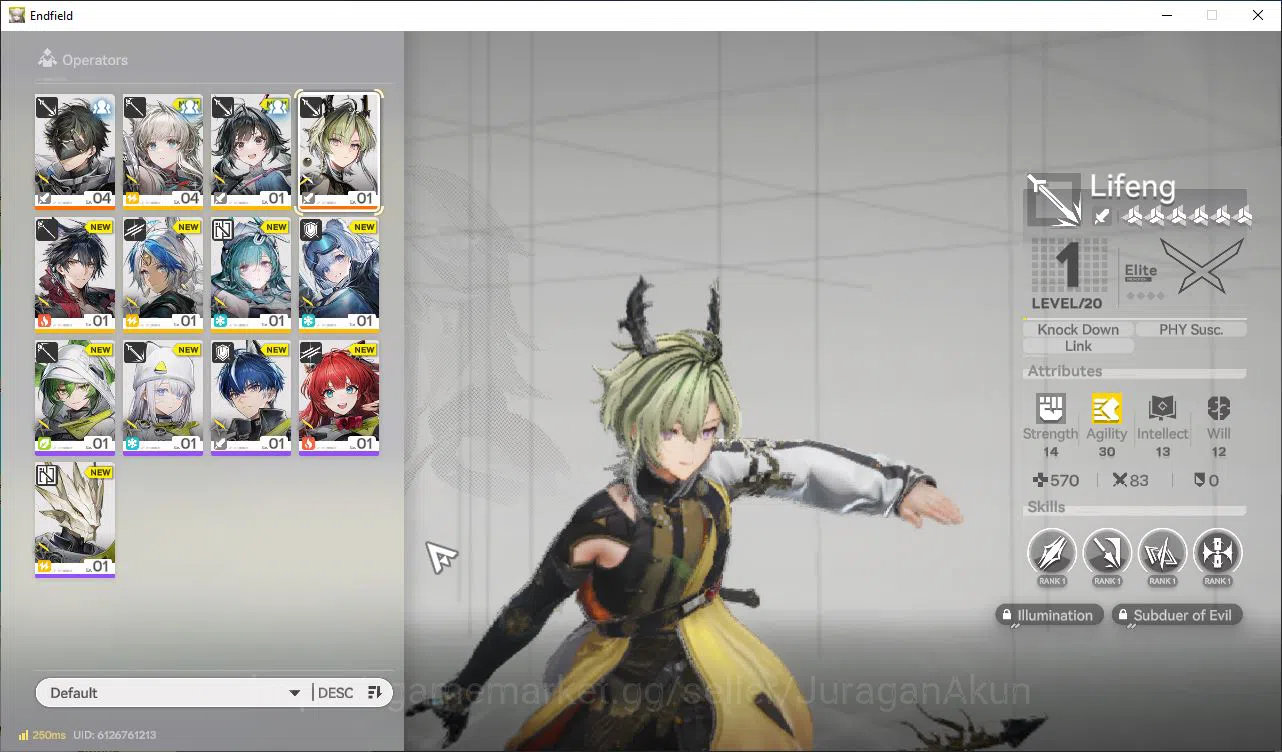
Task: Click the Operators panel title text
Action: click(95, 60)
